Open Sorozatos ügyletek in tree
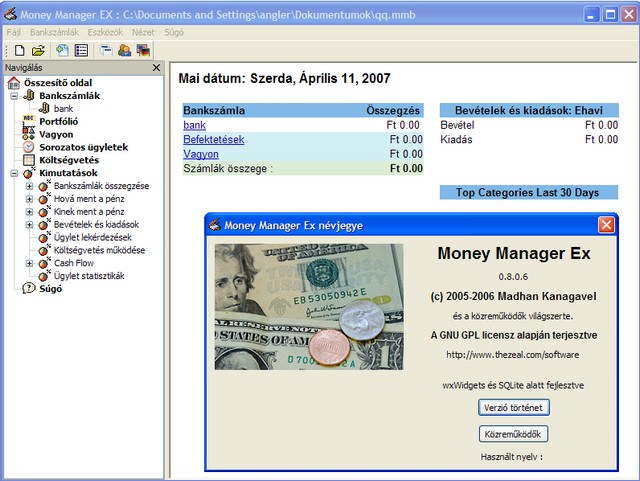This screenshot has width=640, height=481. [83, 147]
